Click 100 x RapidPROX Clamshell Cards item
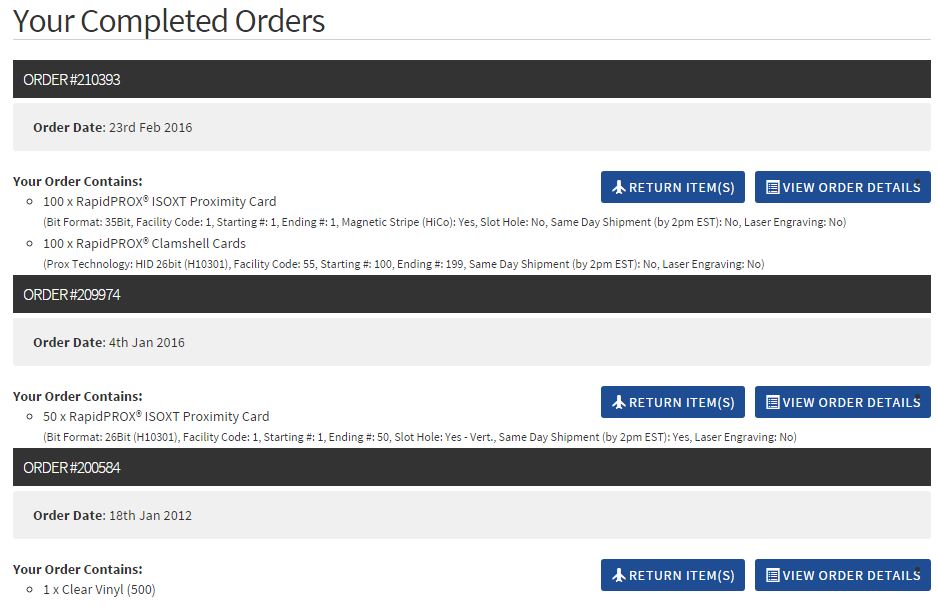The width and height of the screenshot is (938, 616). pyautogui.click(x=144, y=243)
